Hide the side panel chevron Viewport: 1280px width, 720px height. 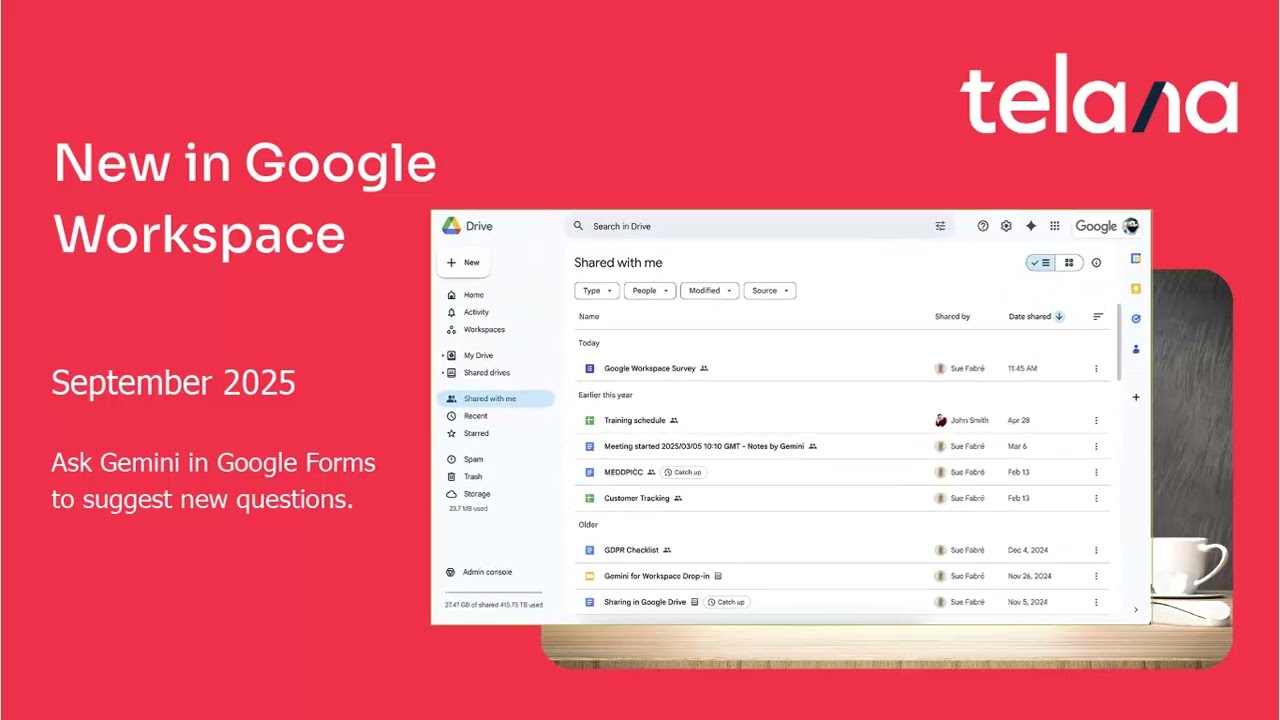pos(1135,609)
